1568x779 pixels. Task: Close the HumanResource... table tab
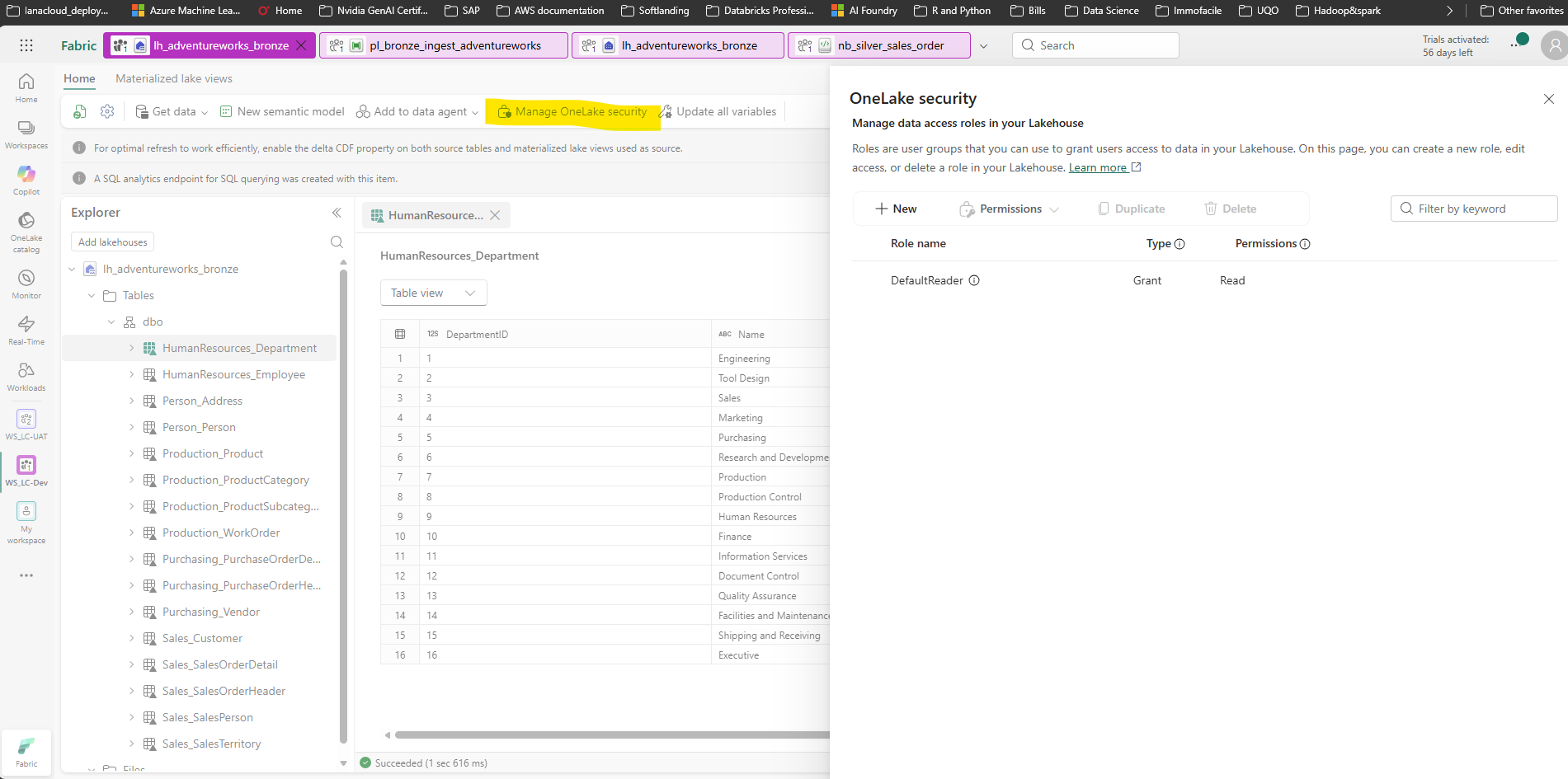495,215
